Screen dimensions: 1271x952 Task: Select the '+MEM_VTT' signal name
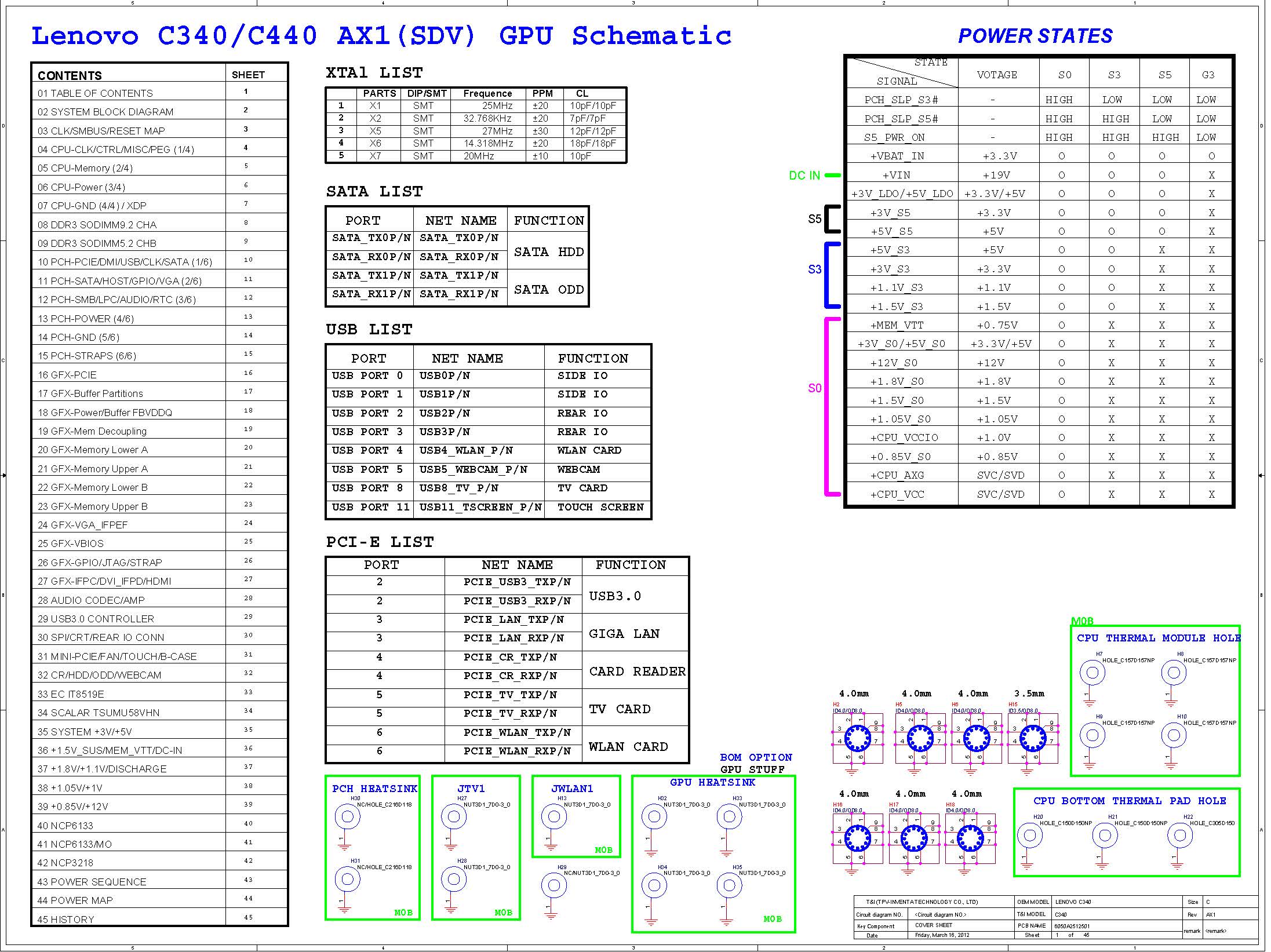pyautogui.click(x=897, y=325)
